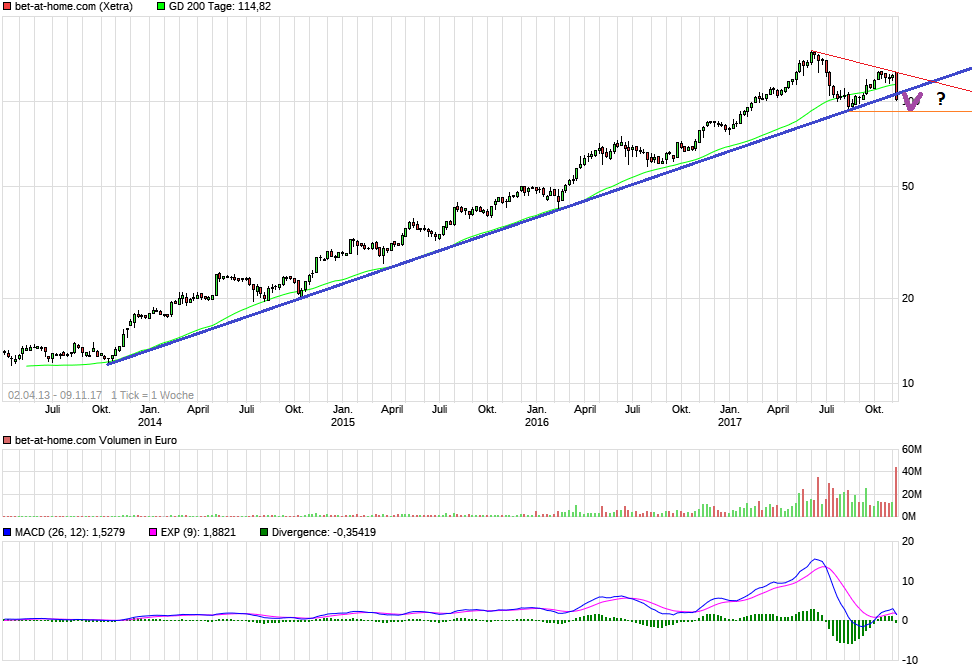Click the dark green Divergence legend swatch

(x=264, y=532)
